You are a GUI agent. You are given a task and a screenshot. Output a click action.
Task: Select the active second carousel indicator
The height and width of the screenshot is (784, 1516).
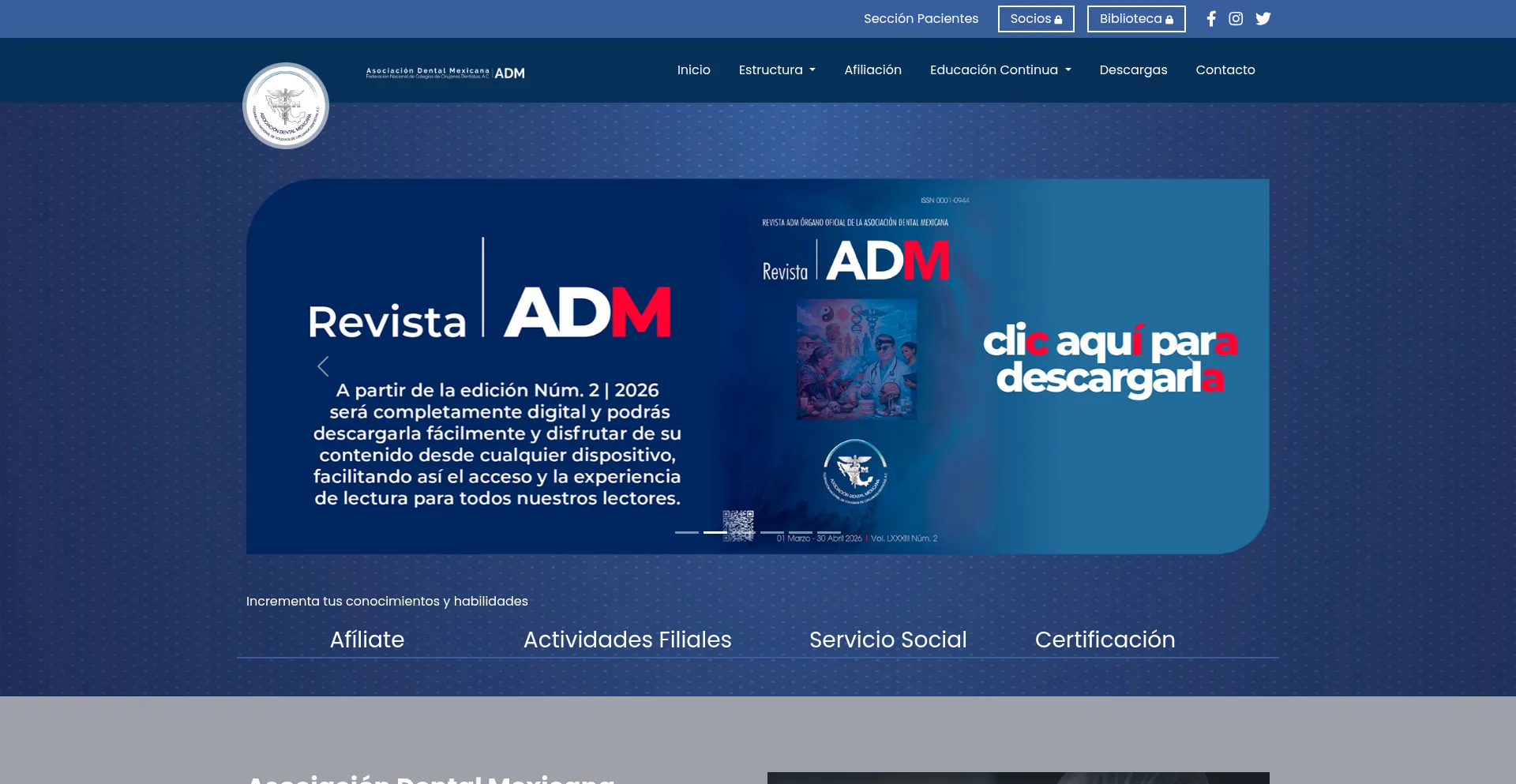coord(715,532)
